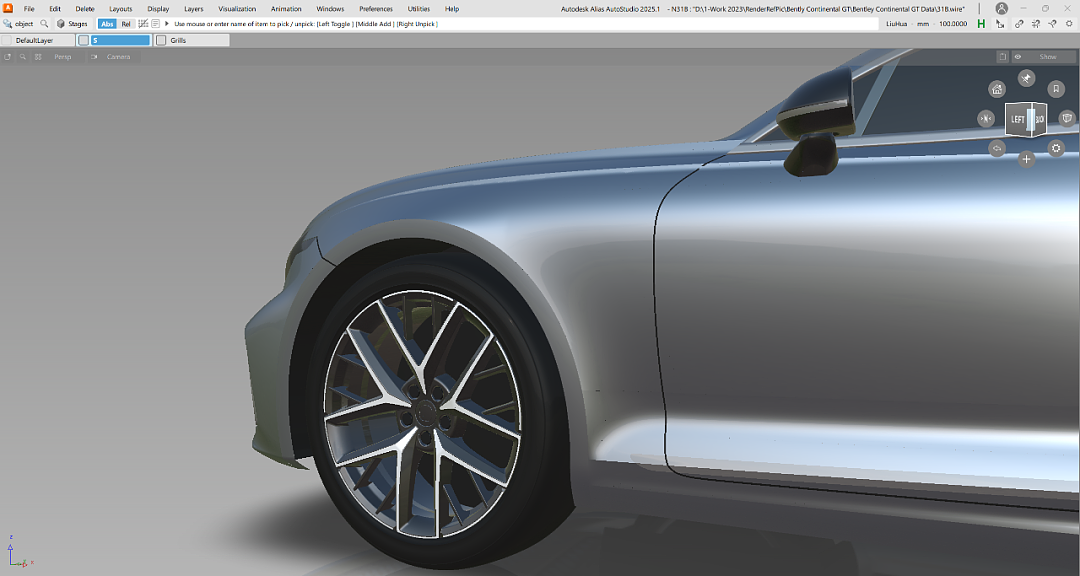Switch to Rel coordinate mode
Screen dimensions: 1080x576
pyautogui.click(x=126, y=23)
